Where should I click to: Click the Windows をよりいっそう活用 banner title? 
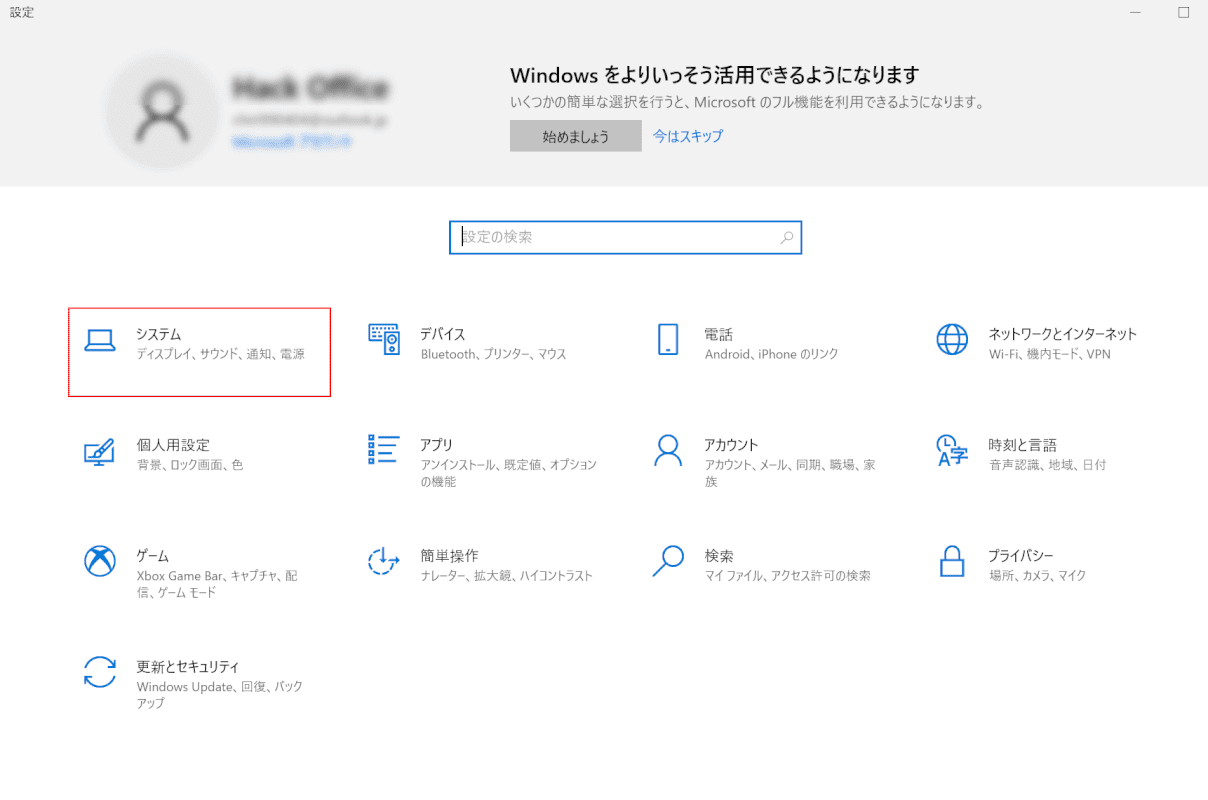click(715, 75)
